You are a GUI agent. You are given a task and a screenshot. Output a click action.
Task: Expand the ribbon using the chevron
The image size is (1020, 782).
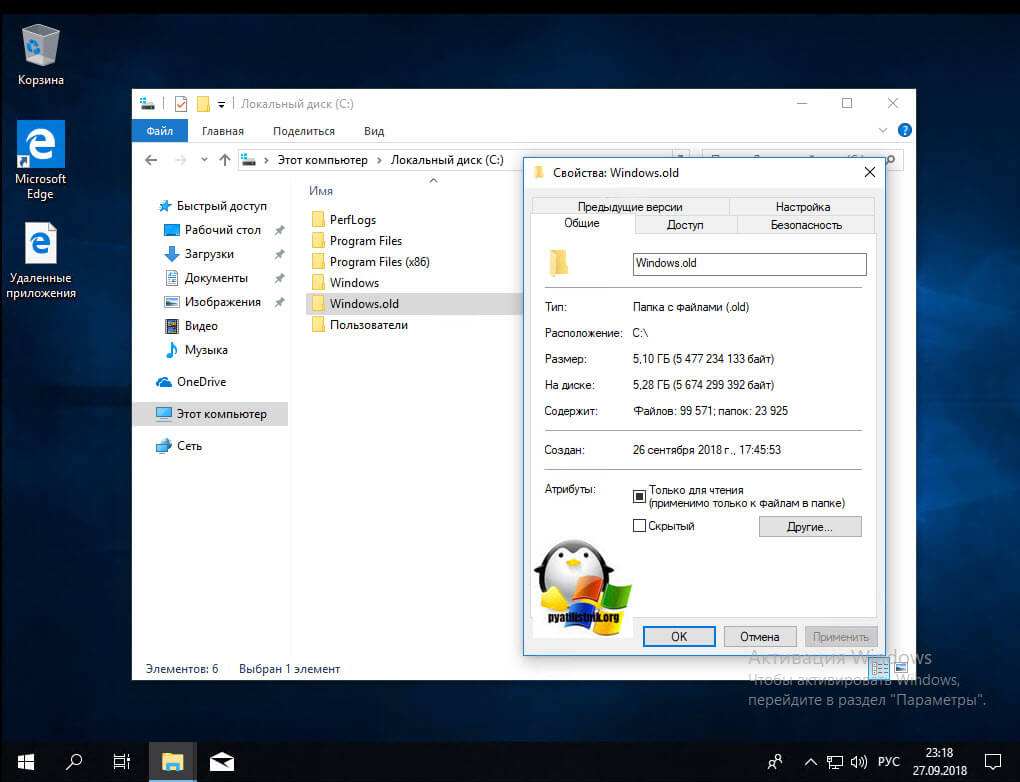click(x=883, y=130)
